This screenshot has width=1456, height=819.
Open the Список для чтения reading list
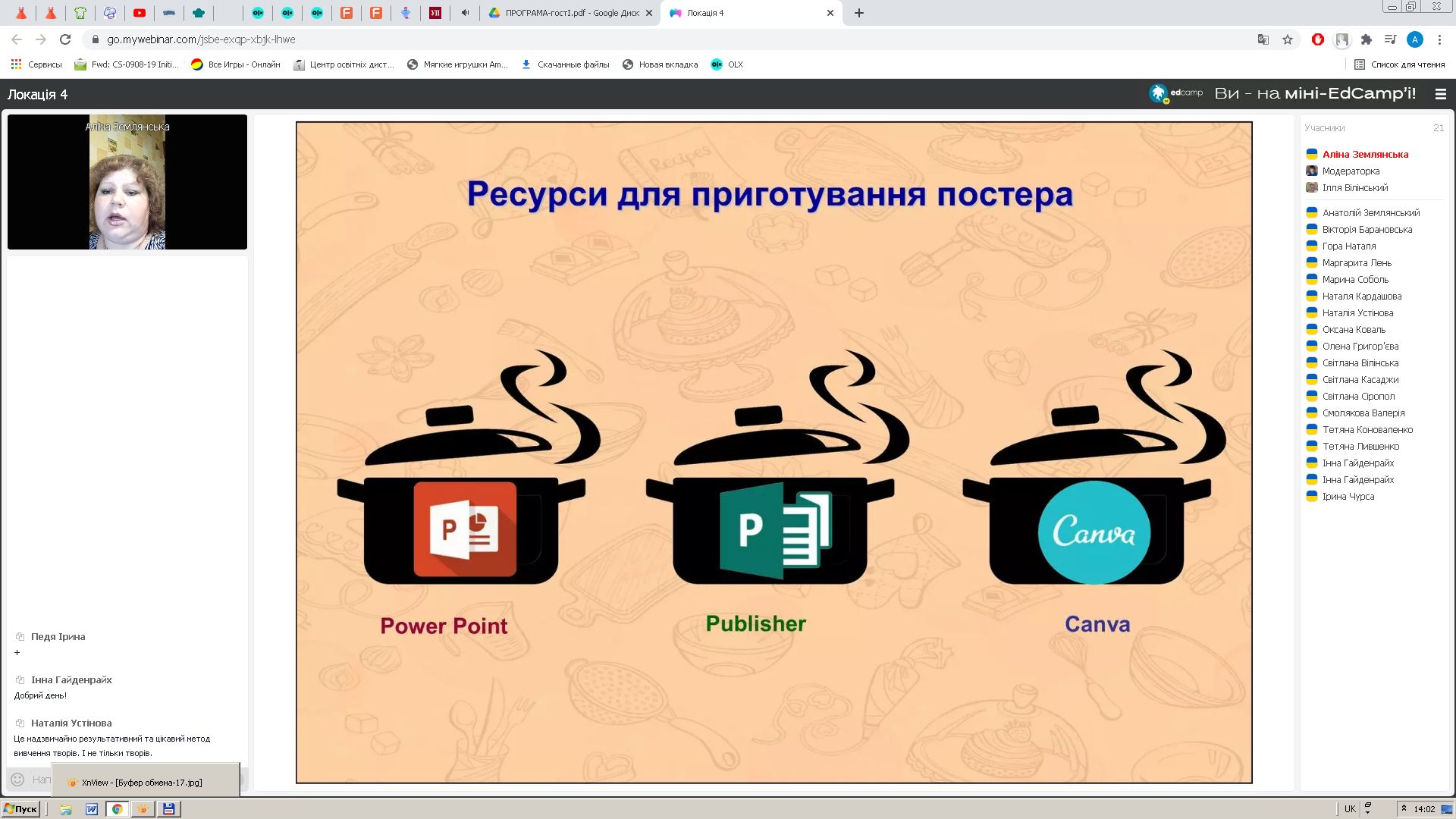point(1400,64)
